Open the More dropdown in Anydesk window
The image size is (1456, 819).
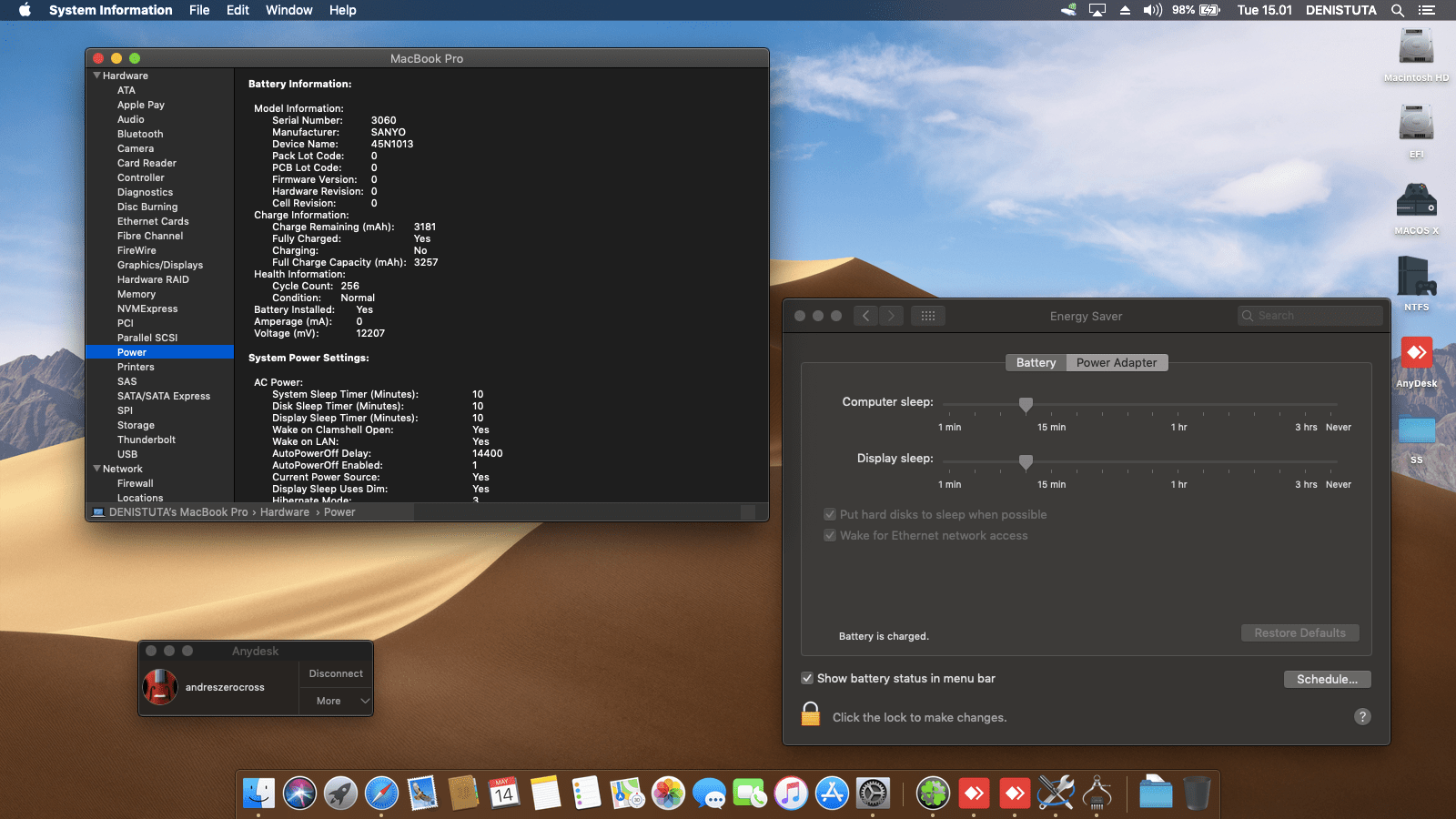click(337, 701)
